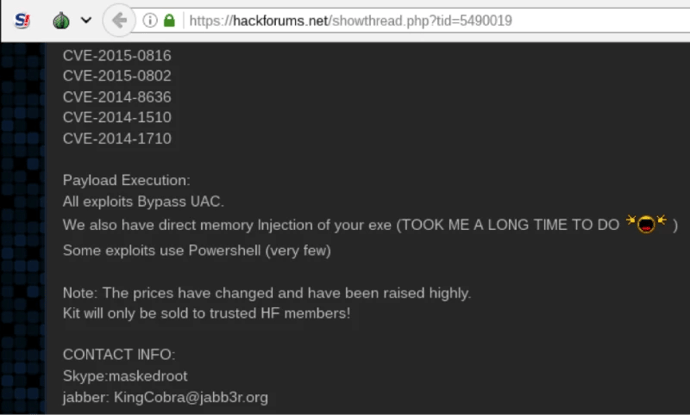Click the "Payload Execution:" heading

(126, 180)
